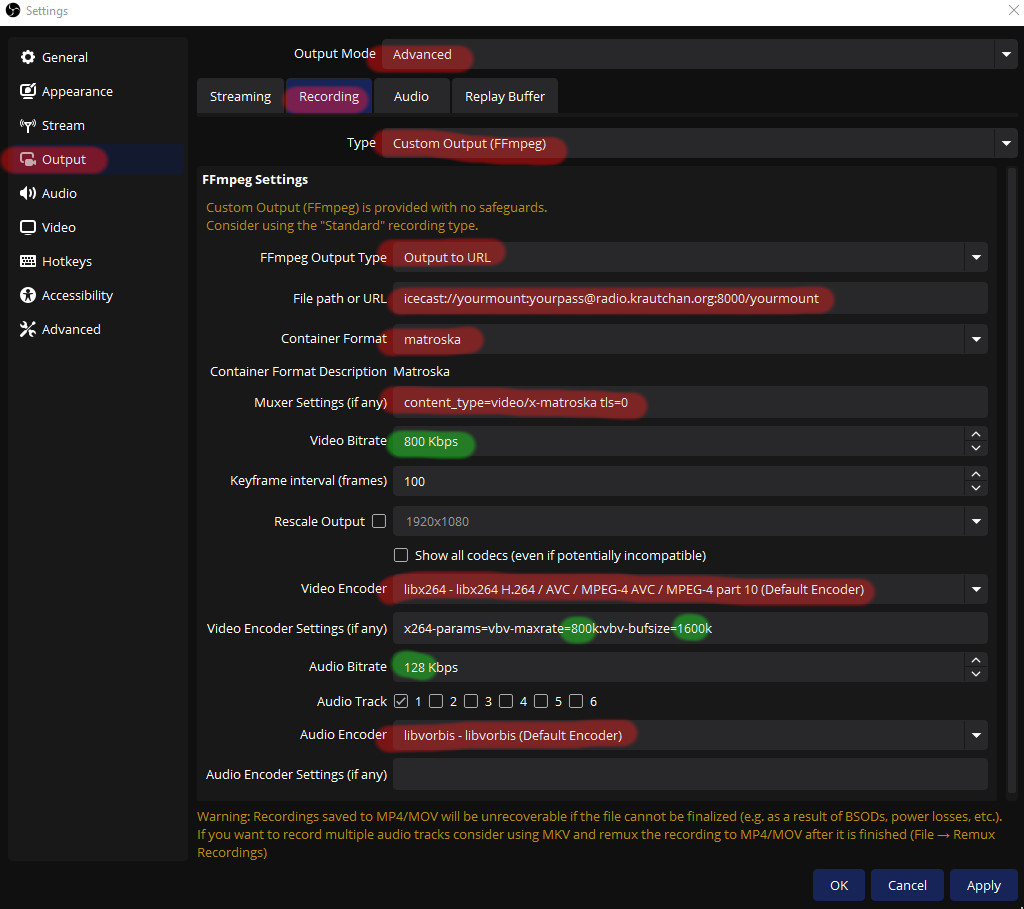Open the Stream settings antenna icon
The height and width of the screenshot is (909, 1024).
tap(28, 125)
